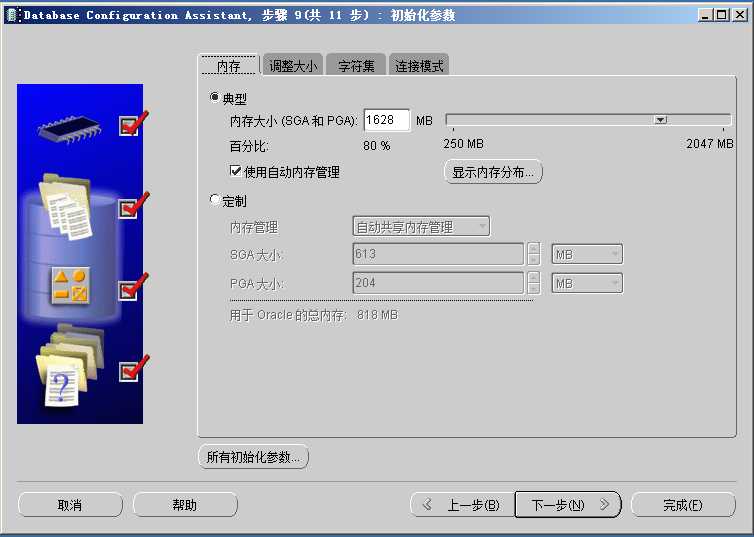
Task: Toggle 使用自动内存管理 checkbox
Action: point(235,171)
